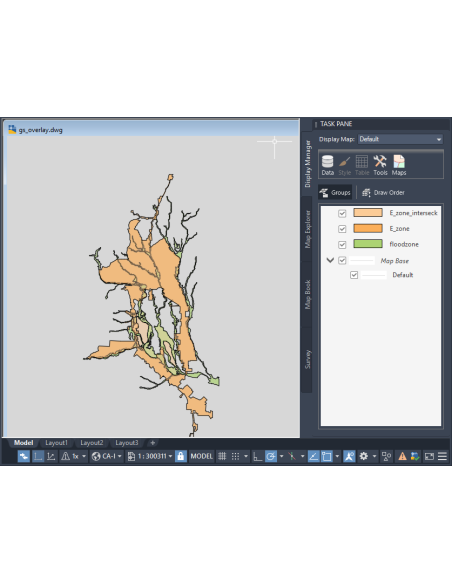Open the CA-I coordinate system dropdown
Viewport: 452px width, 584px height.
[120, 456]
